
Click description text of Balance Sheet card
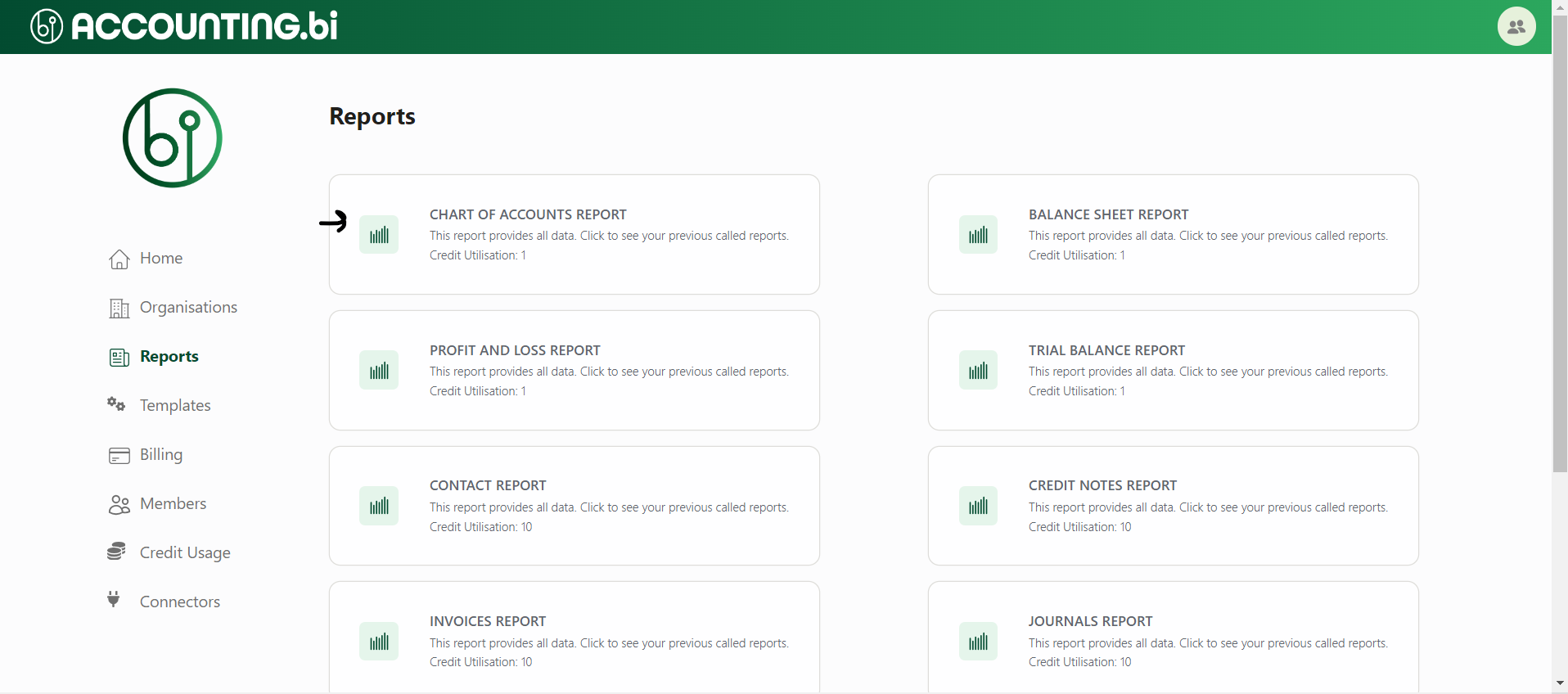pos(1208,236)
